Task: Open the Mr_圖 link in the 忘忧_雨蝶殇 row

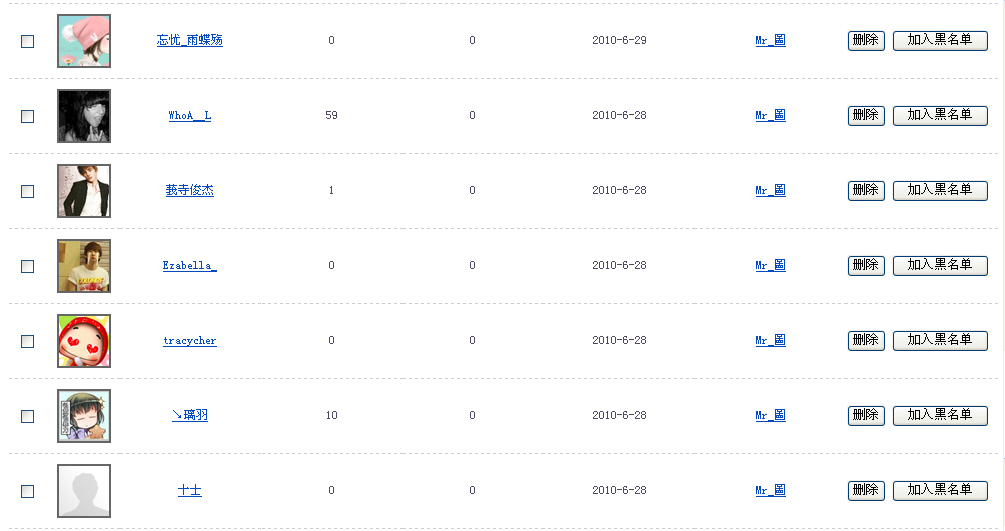Action: coord(770,41)
